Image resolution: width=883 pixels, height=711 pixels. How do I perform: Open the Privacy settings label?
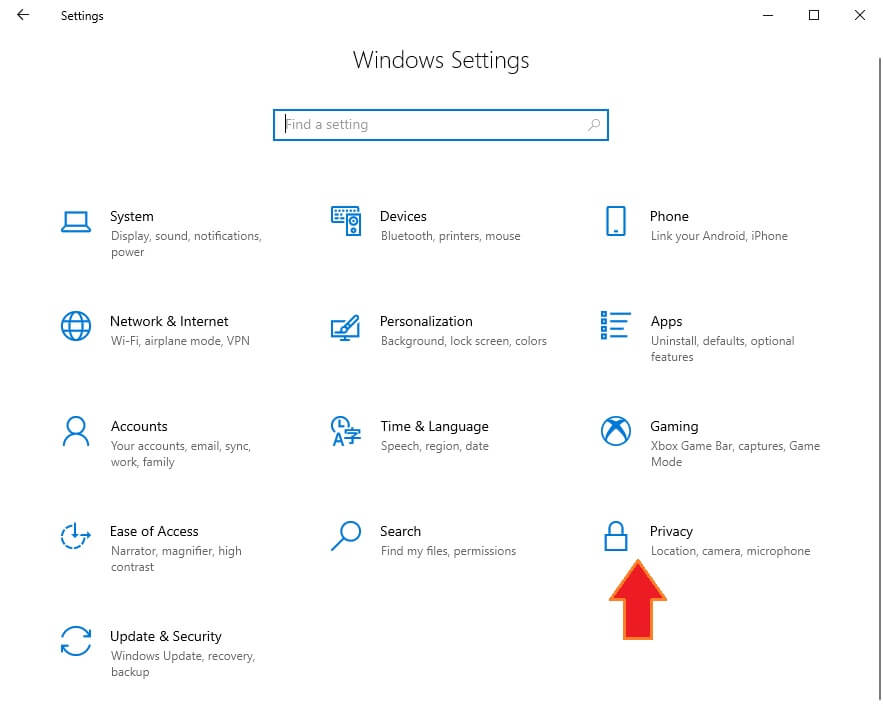click(671, 531)
